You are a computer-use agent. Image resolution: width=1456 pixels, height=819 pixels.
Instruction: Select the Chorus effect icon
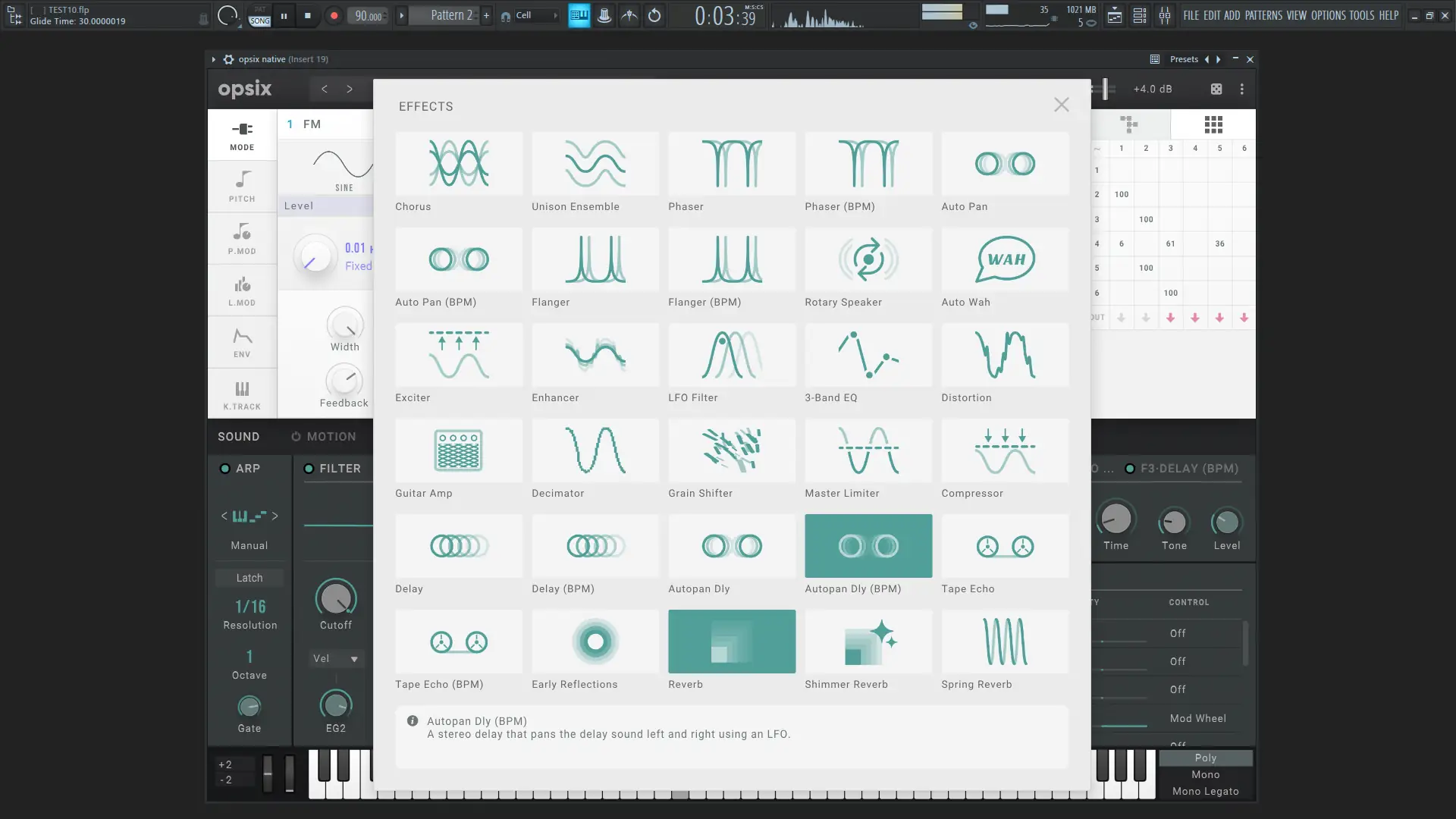coord(459,164)
